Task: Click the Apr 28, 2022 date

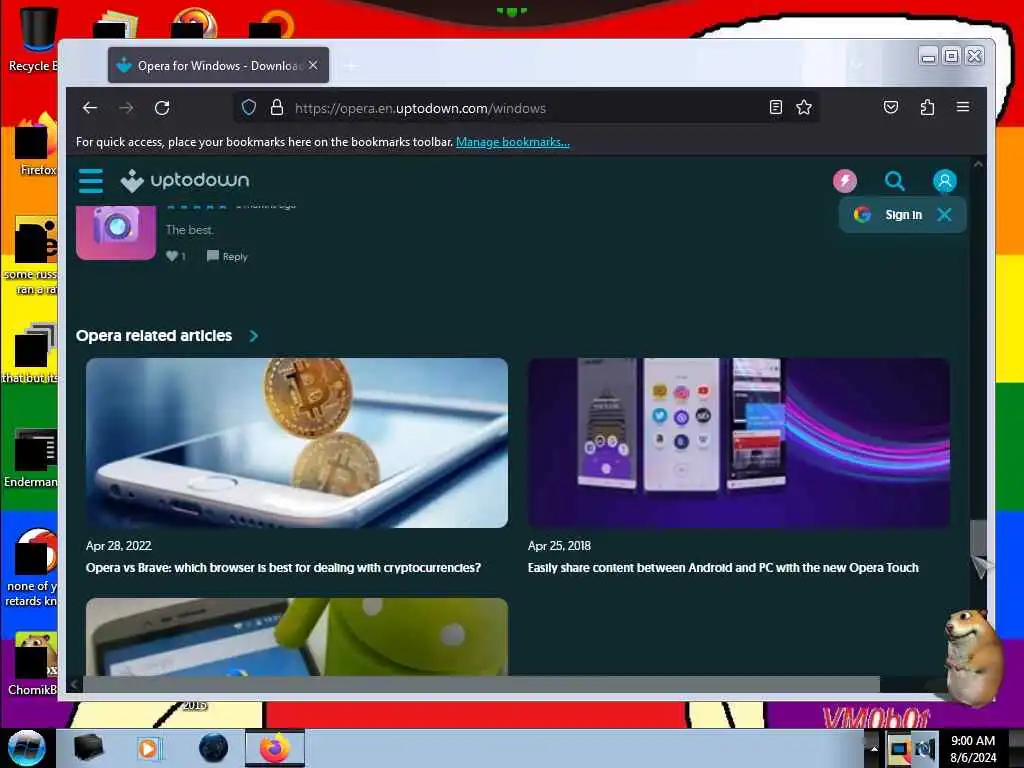Action: [x=119, y=546]
